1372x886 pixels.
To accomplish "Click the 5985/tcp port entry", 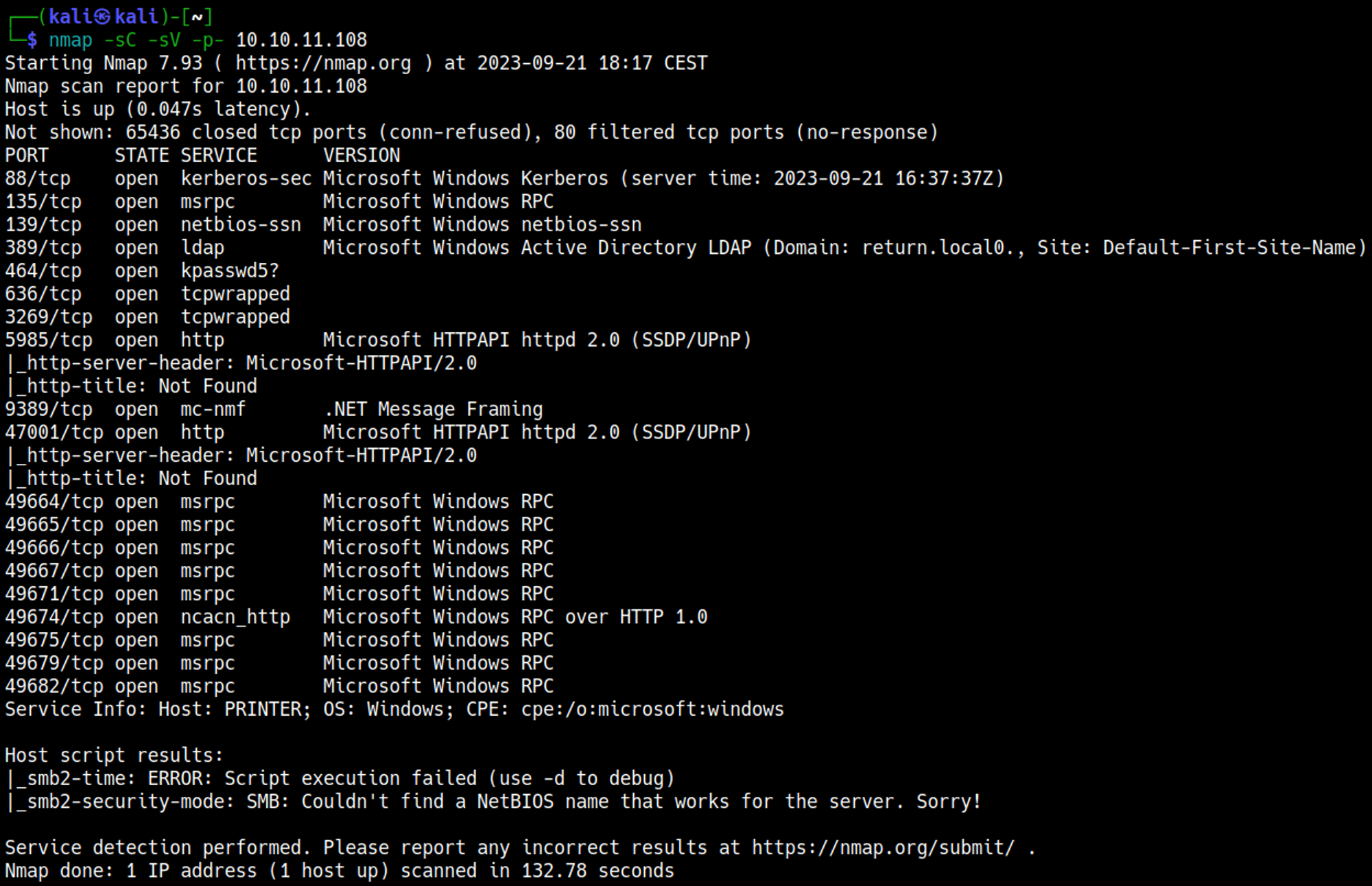I will coord(49,340).
